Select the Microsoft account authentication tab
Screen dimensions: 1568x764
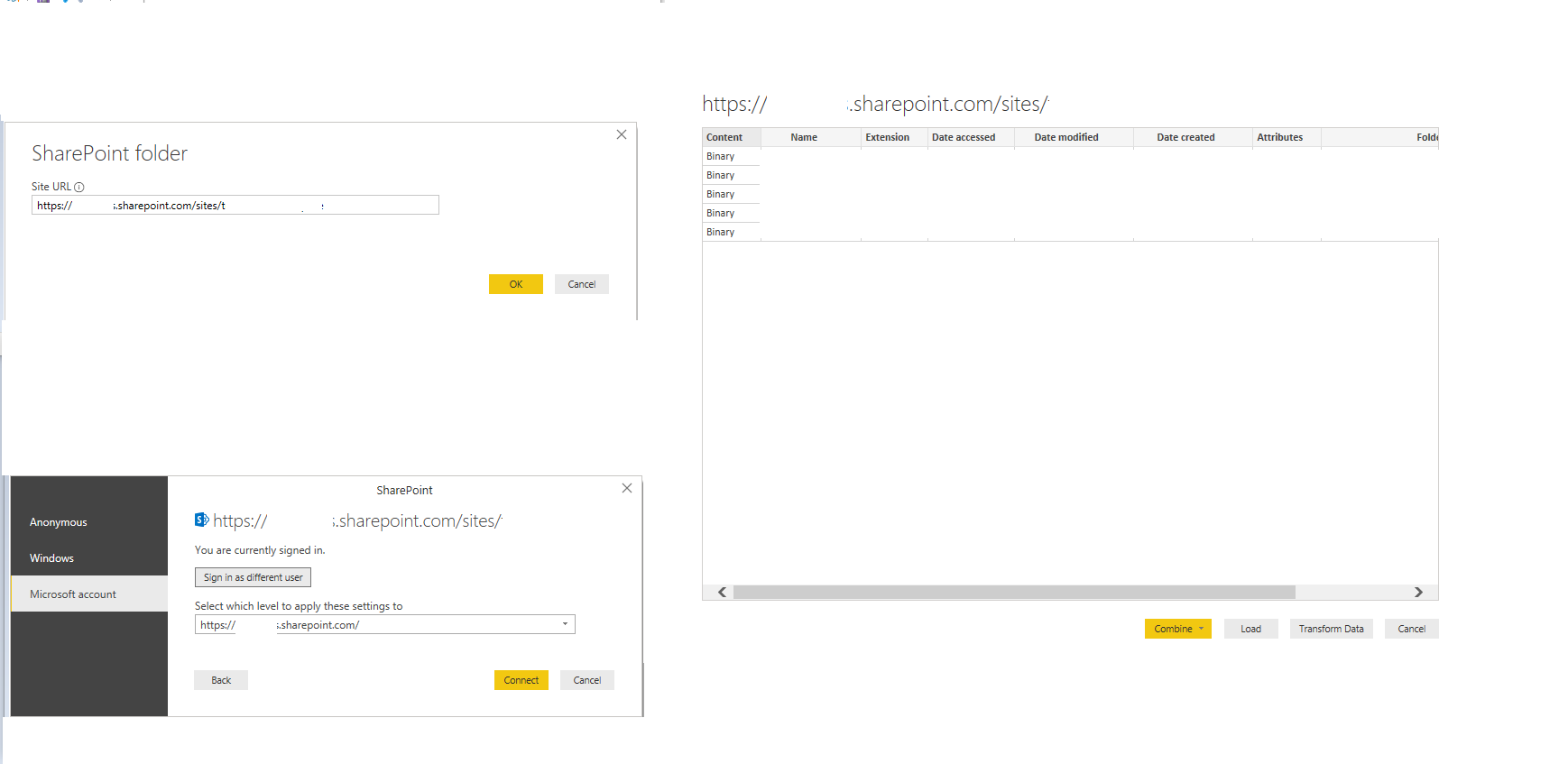pos(89,594)
